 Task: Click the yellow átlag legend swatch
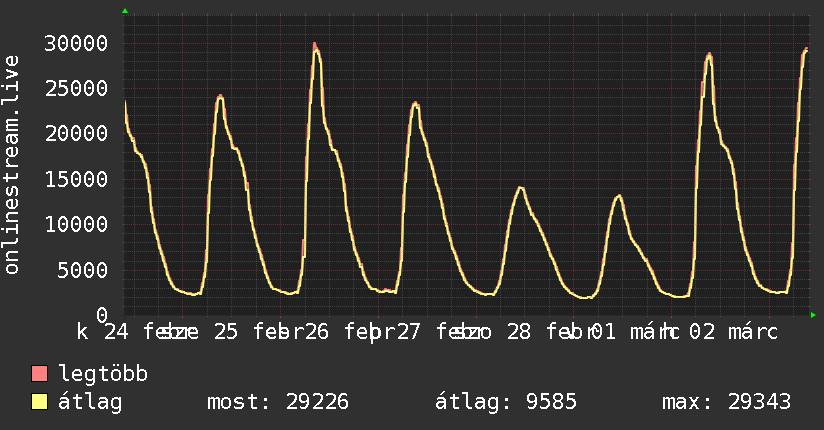point(39,402)
